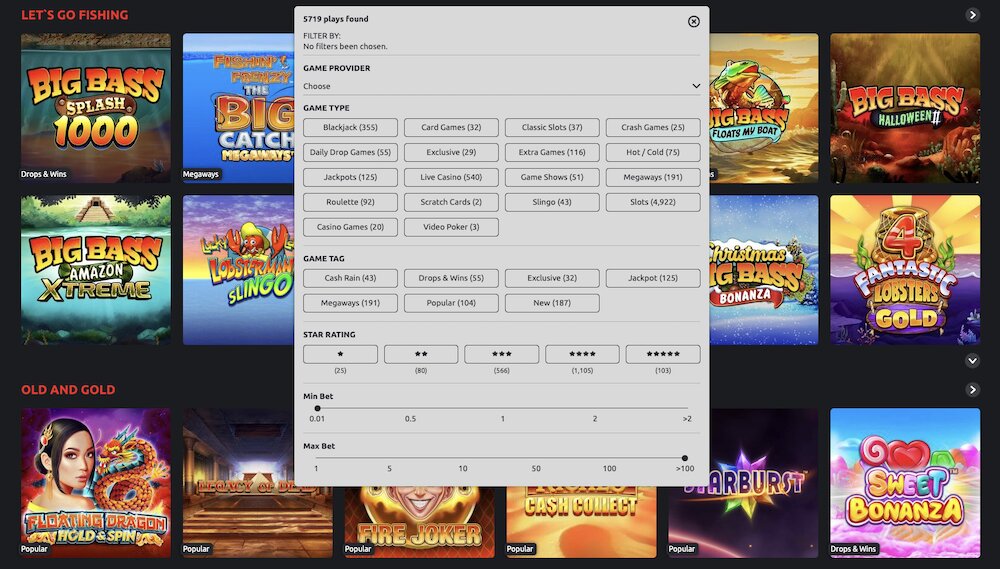Click Popular badge on Starburst tile

click(682, 549)
